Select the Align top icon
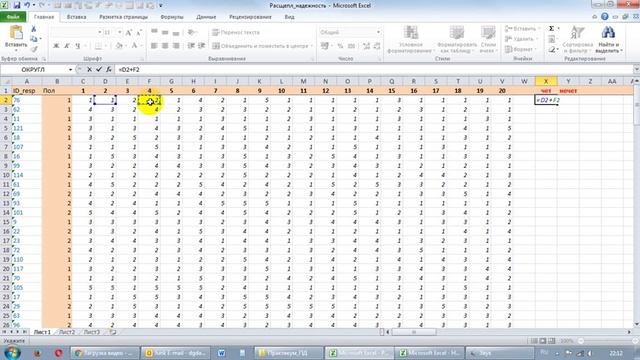Screen dimensions: 640x360 [154, 32]
